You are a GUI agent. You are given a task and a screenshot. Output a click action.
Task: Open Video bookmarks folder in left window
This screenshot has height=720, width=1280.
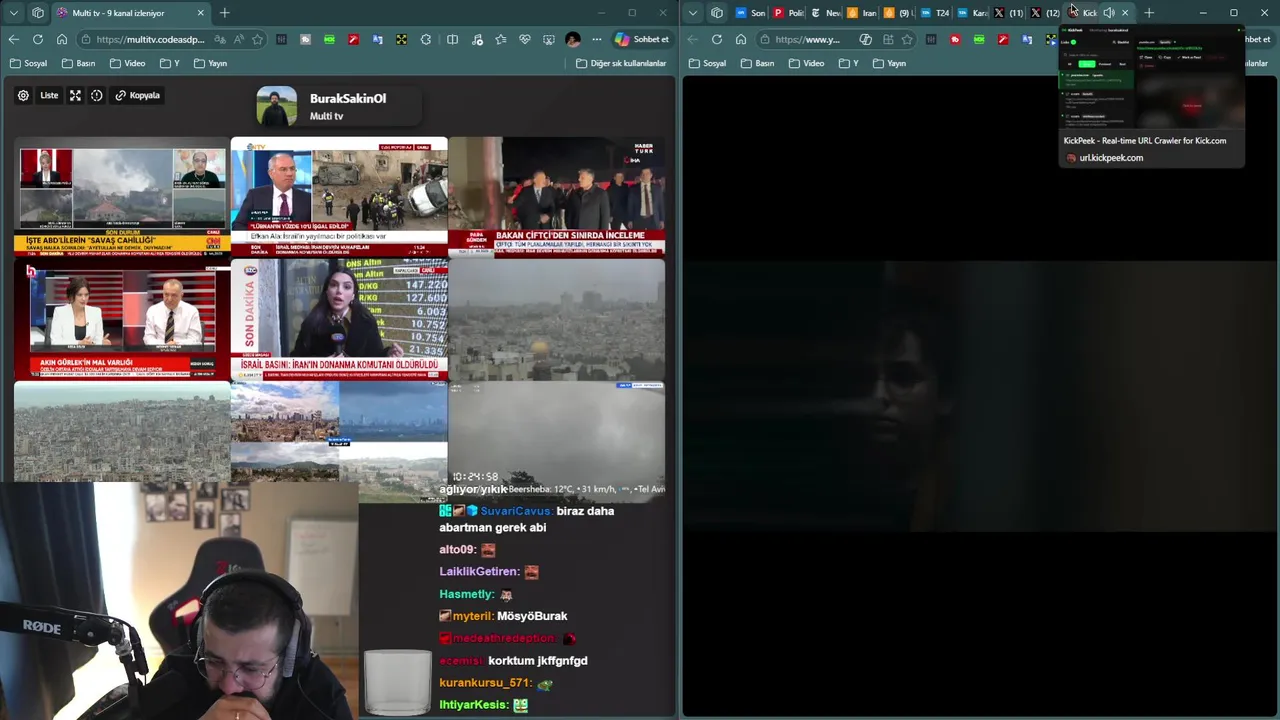[x=128, y=63]
